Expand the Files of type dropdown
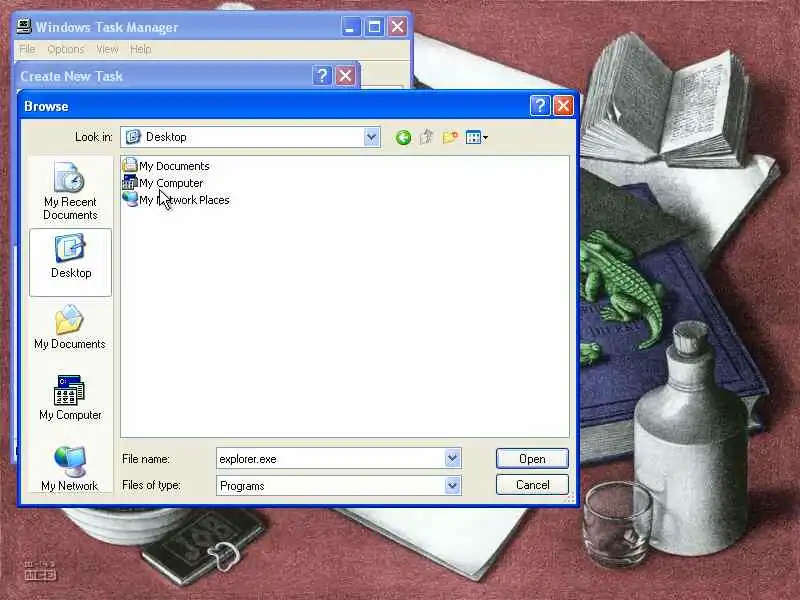 [453, 485]
